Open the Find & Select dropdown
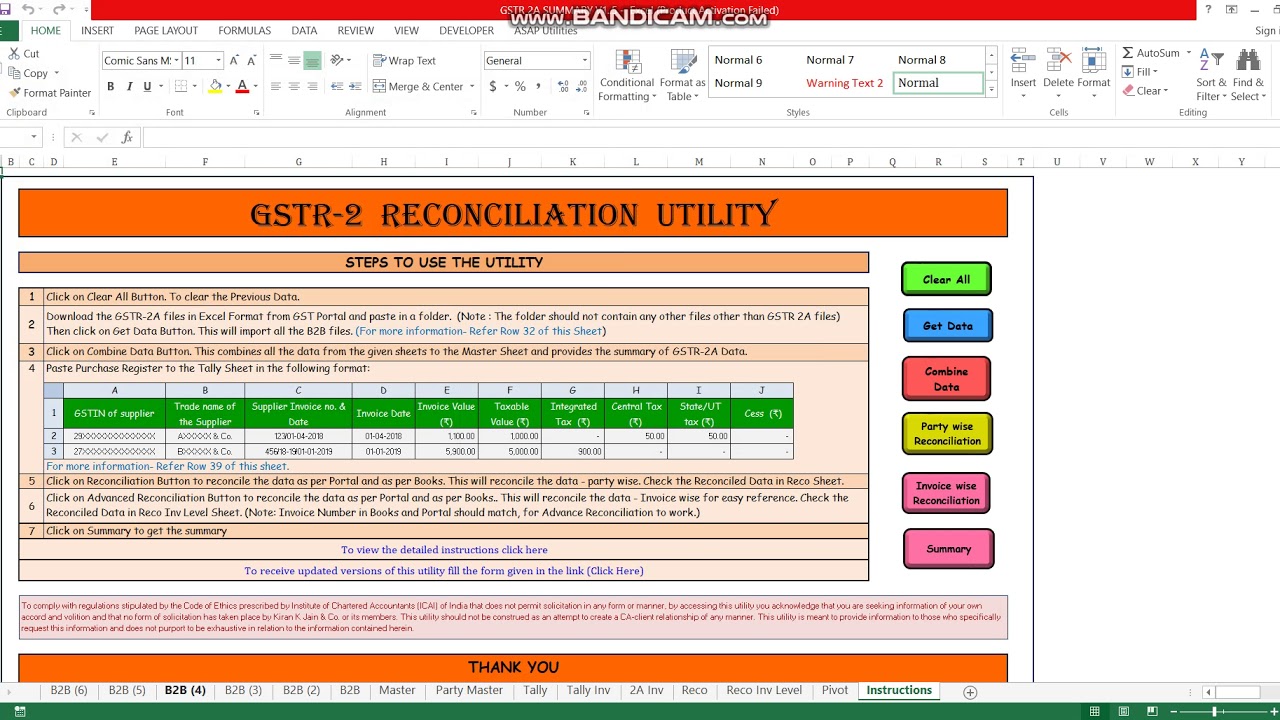Screen dimensions: 1280x720 point(1248,76)
